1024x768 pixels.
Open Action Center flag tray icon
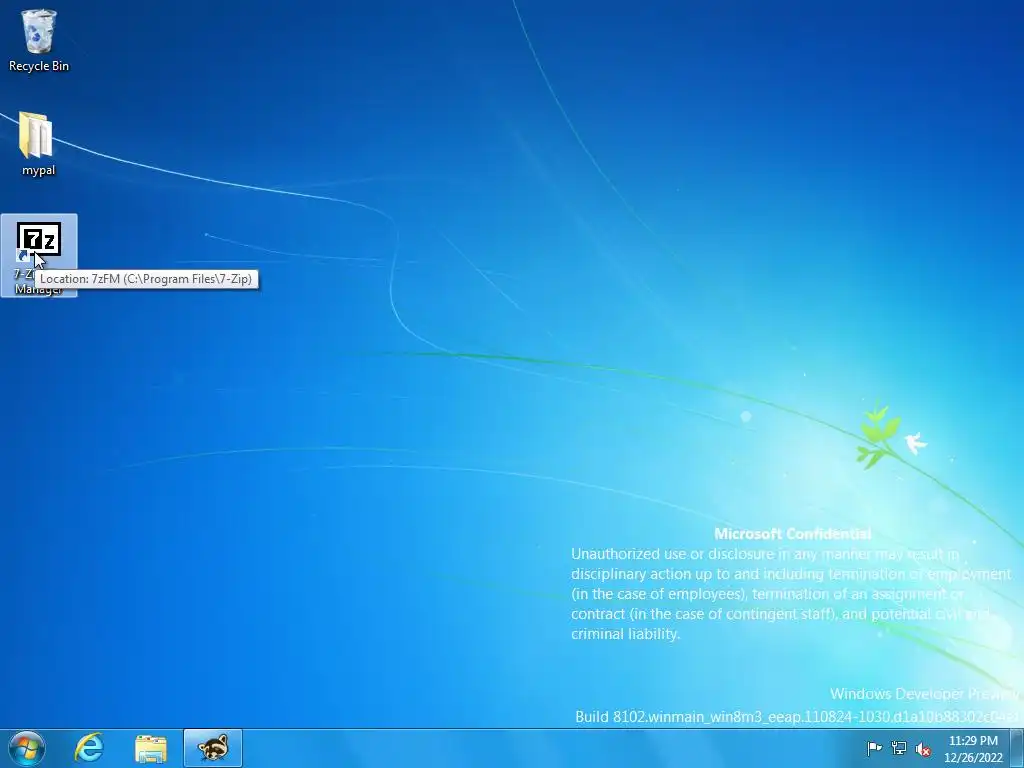click(x=874, y=748)
